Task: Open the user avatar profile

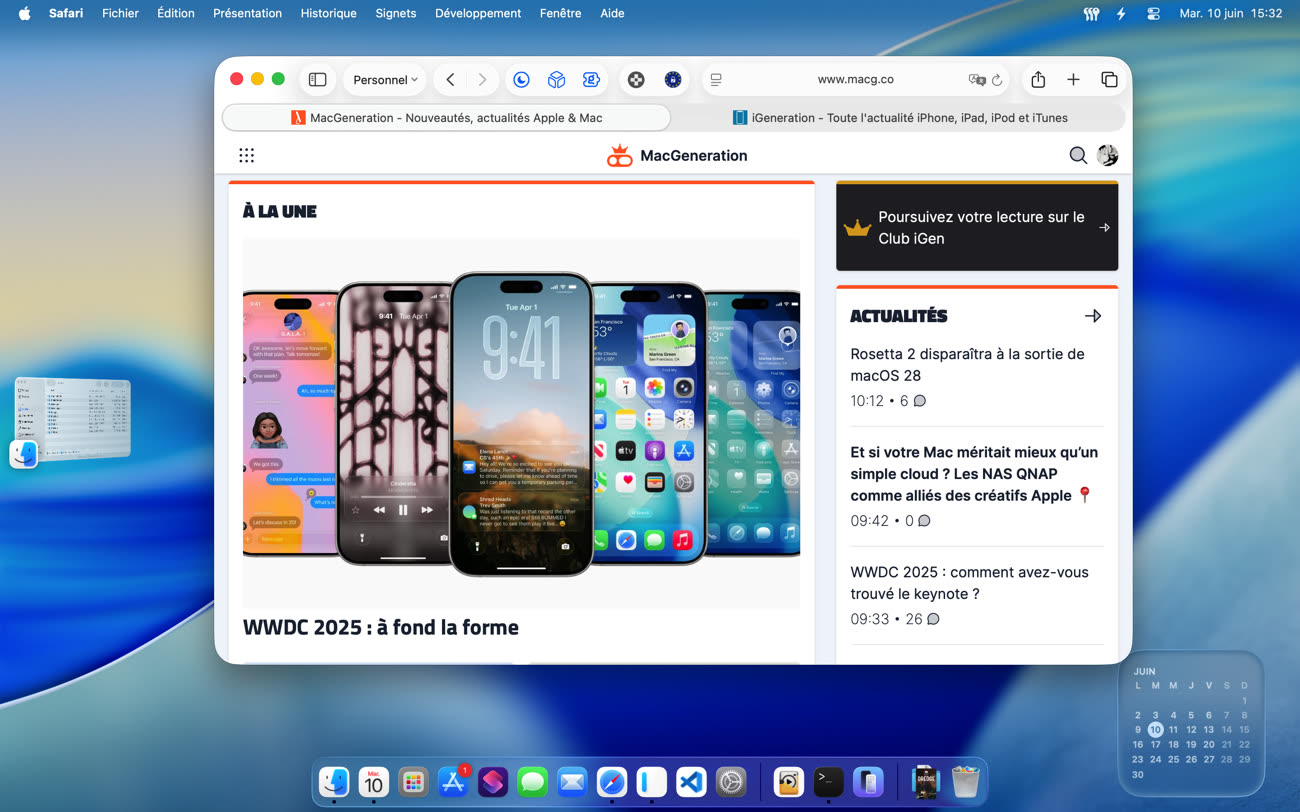Action: 1107,155
